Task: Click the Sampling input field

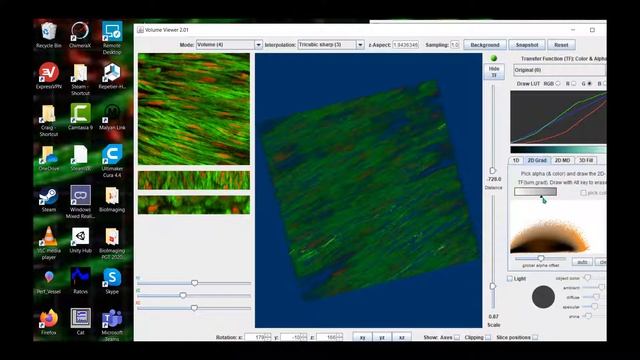Action: pos(455,45)
